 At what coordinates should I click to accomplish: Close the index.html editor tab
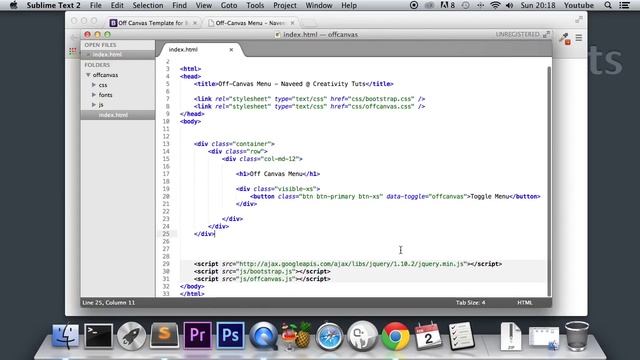231,49
